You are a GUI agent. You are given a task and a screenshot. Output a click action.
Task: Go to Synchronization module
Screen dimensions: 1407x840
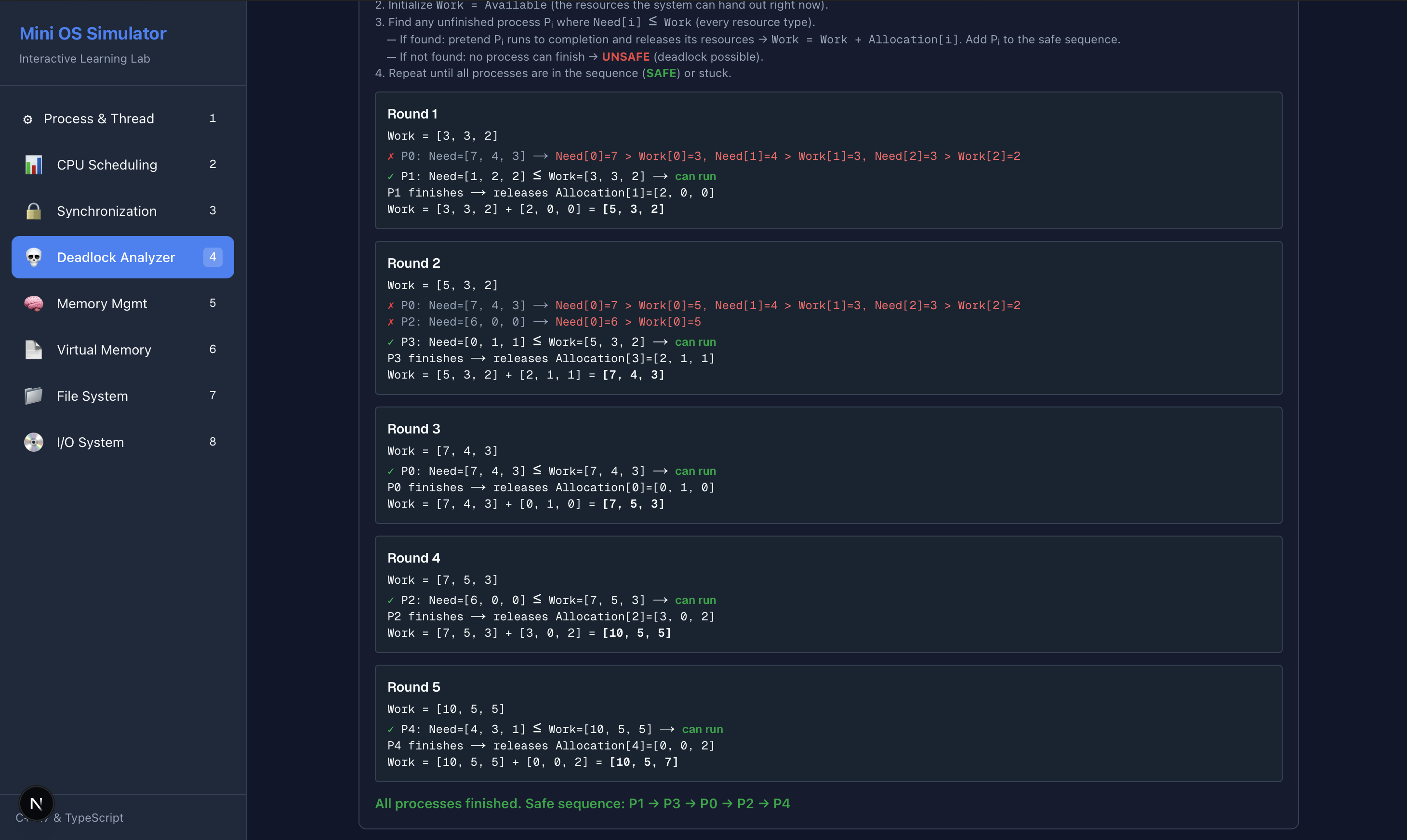107,211
